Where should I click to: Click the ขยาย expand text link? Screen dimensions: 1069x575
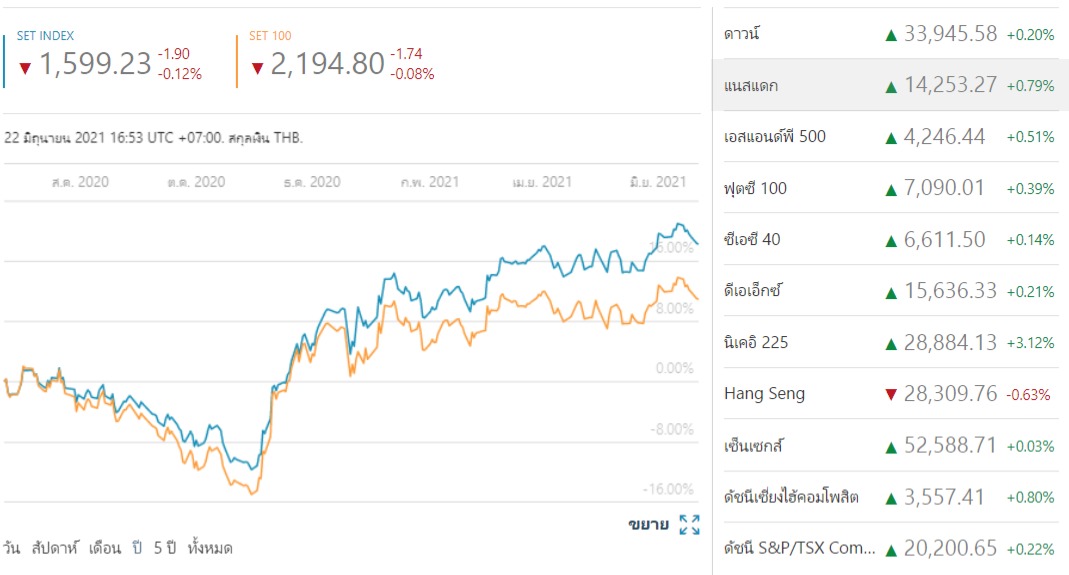click(648, 524)
